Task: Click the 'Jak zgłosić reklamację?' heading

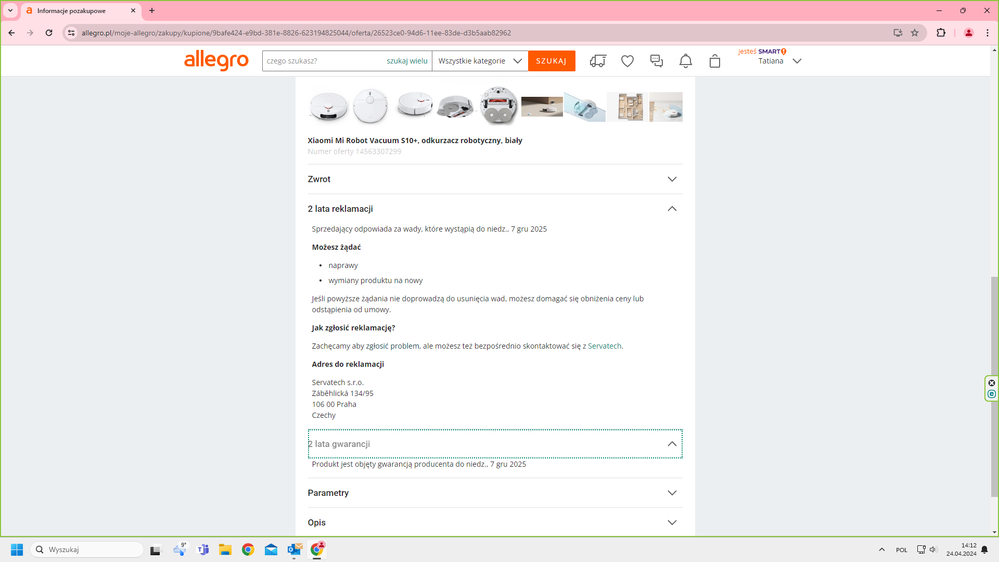Action: click(x=354, y=328)
